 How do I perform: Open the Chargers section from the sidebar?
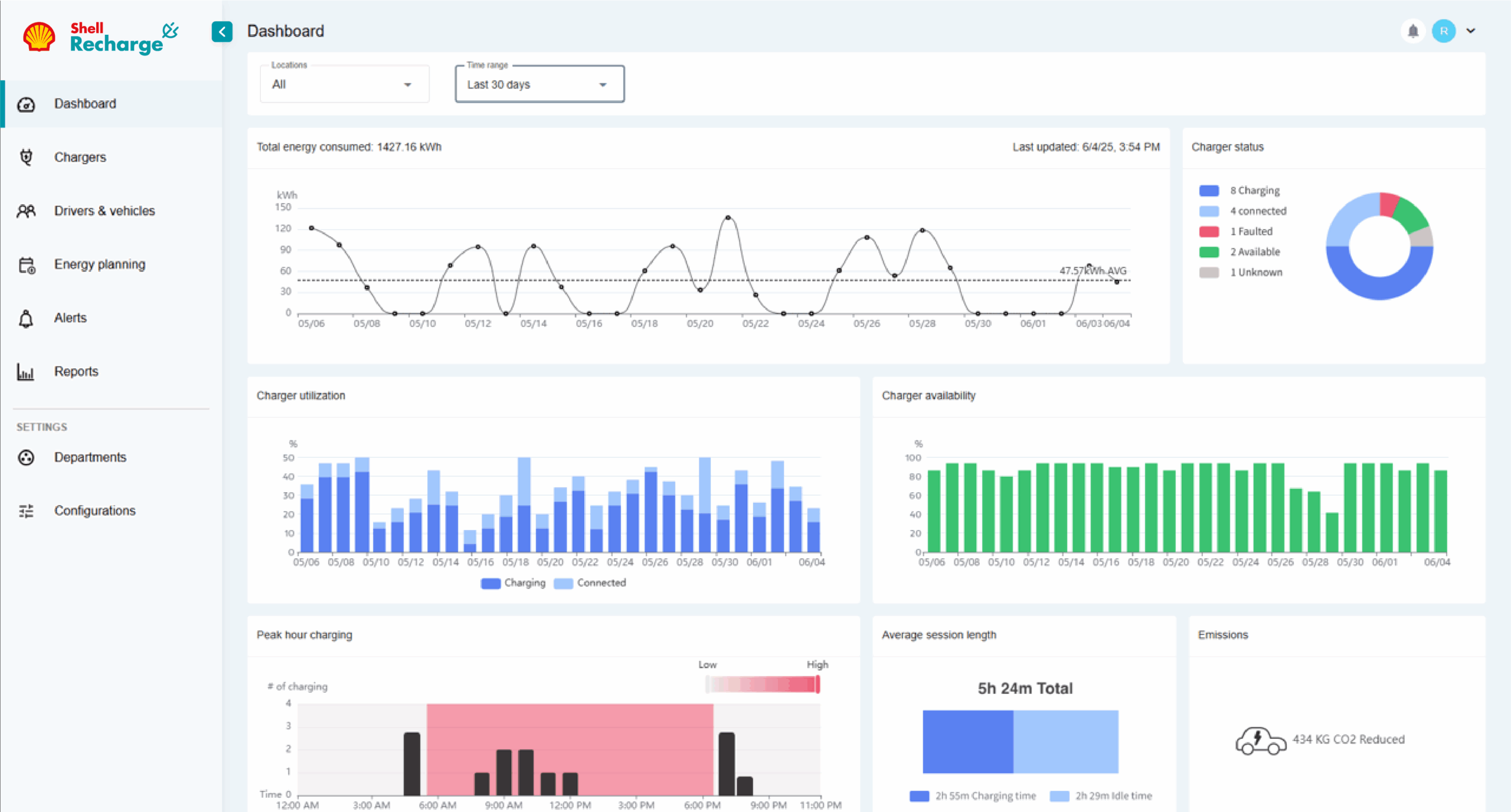[80, 157]
